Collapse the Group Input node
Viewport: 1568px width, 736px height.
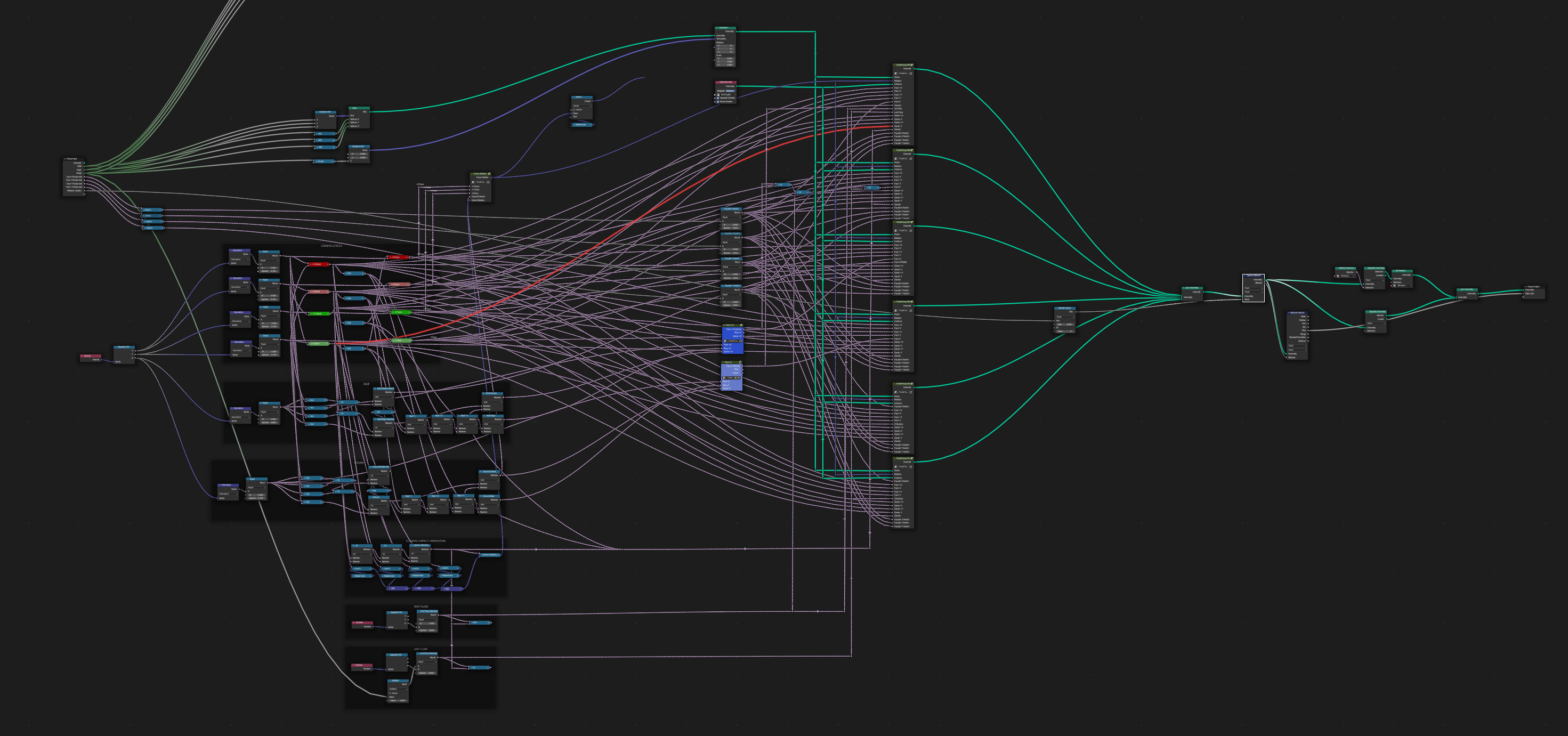pyautogui.click(x=65, y=159)
